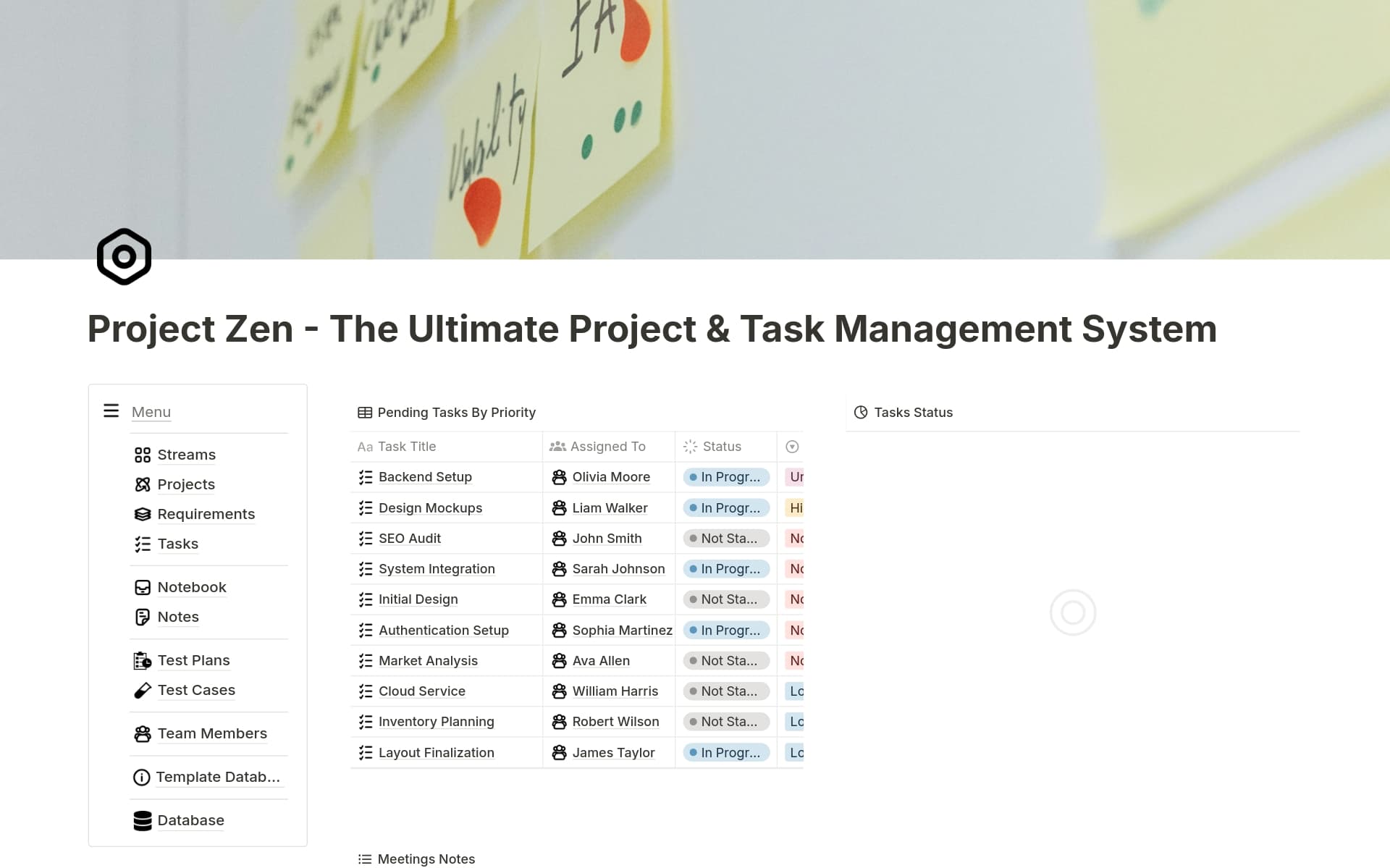The height and width of the screenshot is (868, 1390).
Task: Open the Design Mockups task title
Action: coord(430,507)
